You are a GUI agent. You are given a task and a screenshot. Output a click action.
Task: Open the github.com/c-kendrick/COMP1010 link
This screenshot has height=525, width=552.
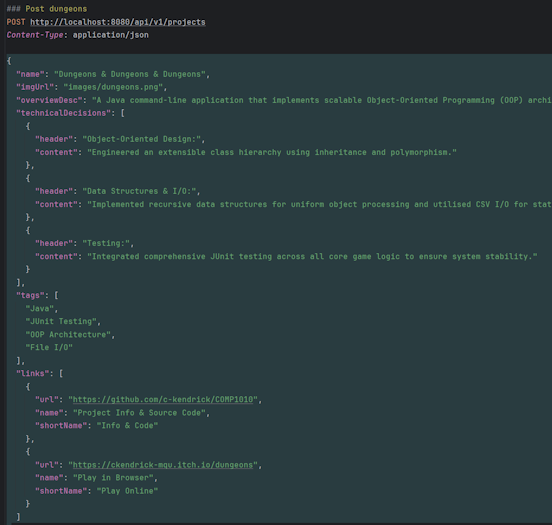tap(163, 400)
